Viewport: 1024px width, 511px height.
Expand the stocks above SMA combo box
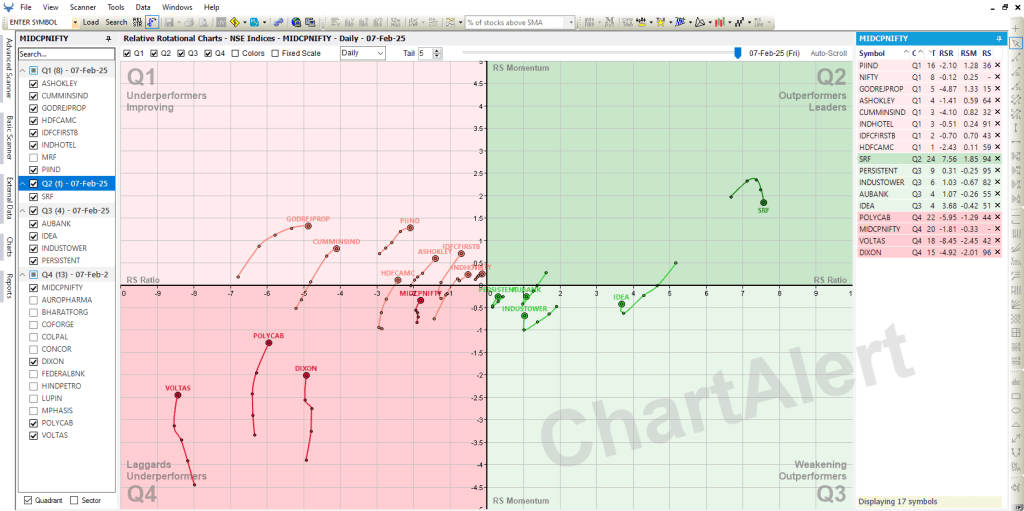pyautogui.click(x=571, y=21)
